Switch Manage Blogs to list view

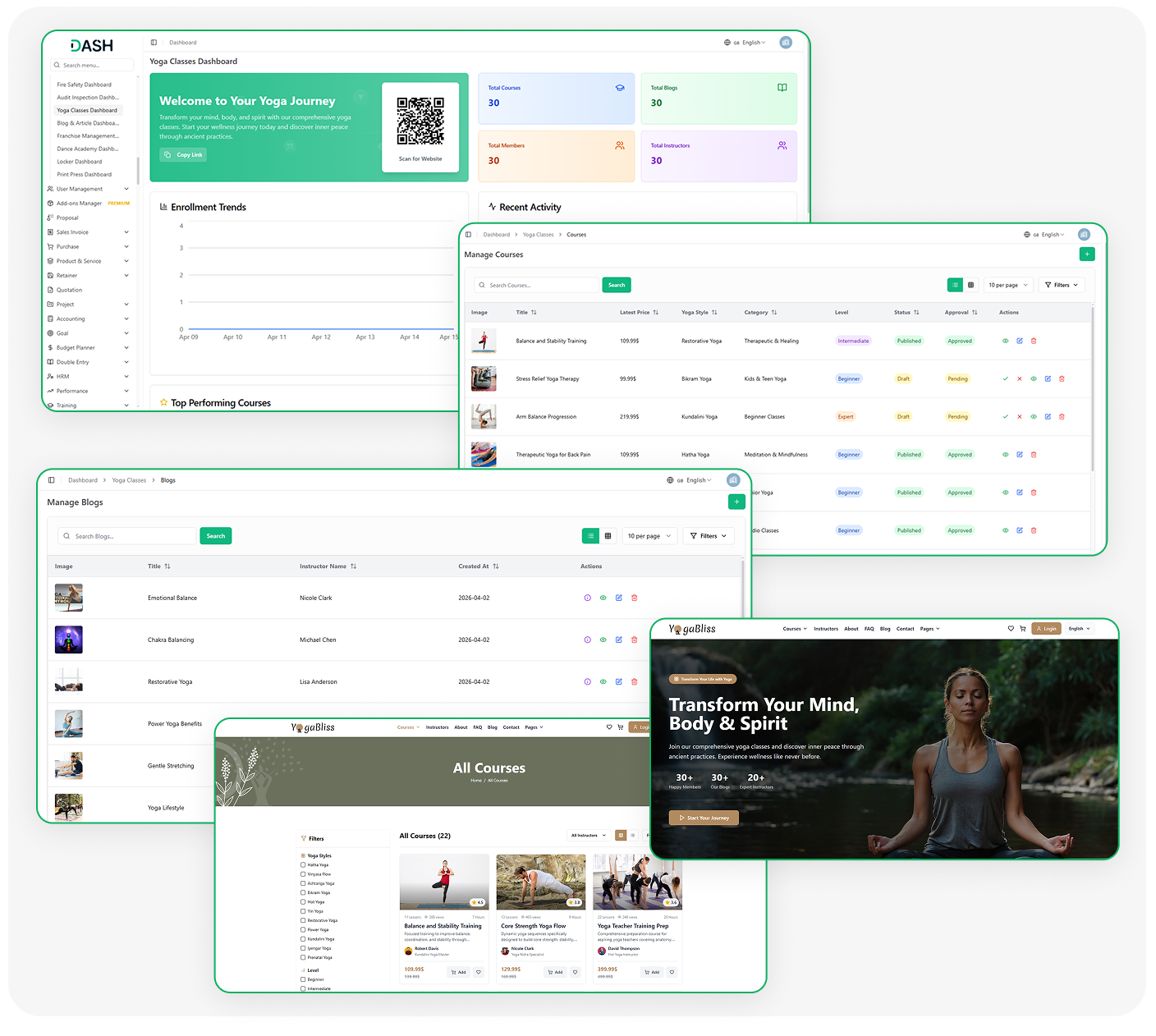point(590,536)
